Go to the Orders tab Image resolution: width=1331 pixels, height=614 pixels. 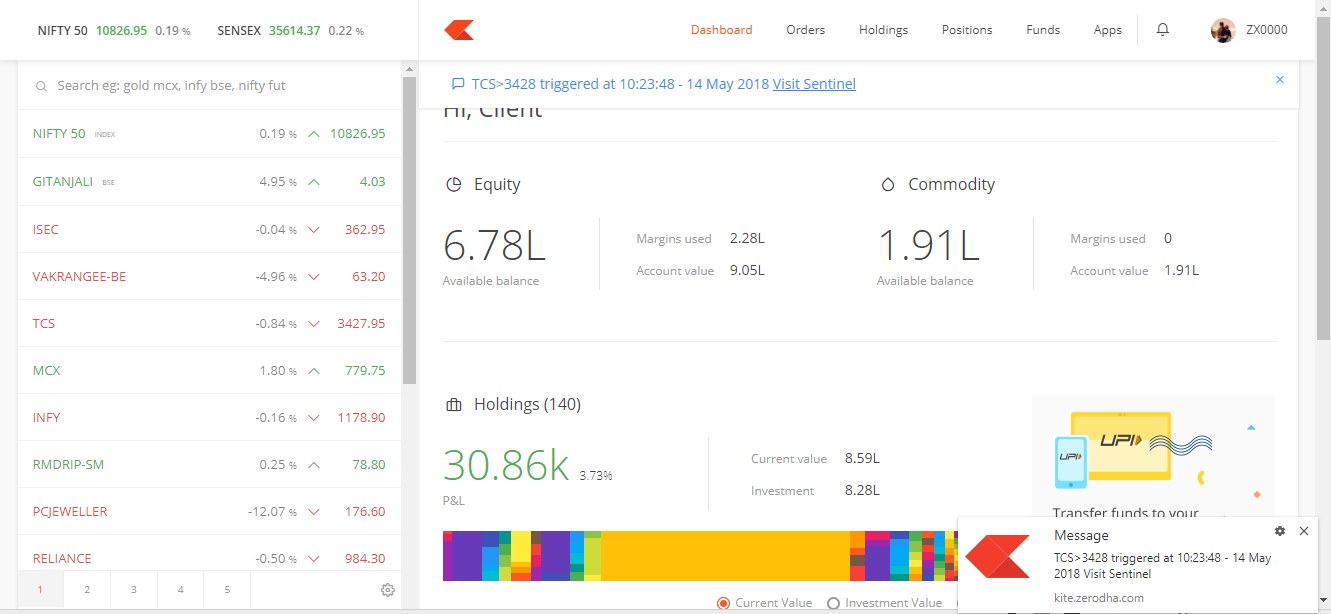click(x=805, y=30)
